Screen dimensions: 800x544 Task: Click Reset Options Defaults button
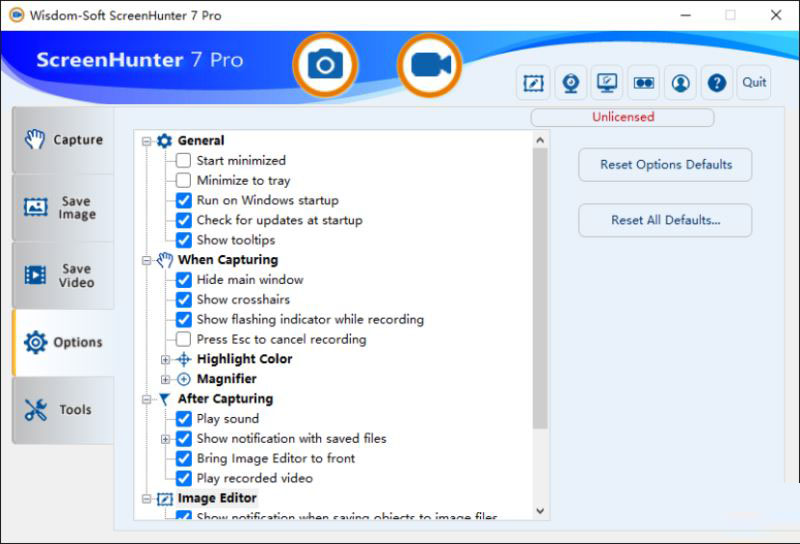coord(665,164)
